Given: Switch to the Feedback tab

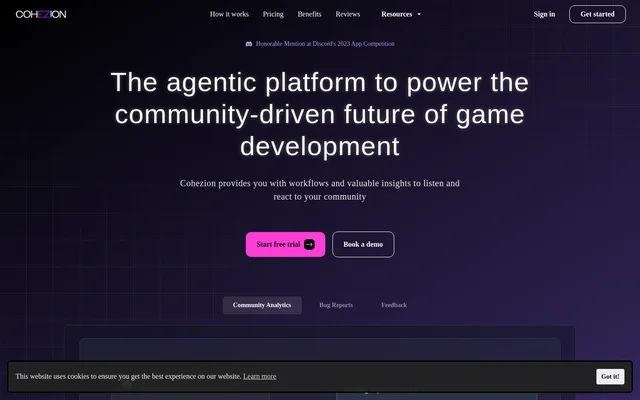Looking at the screenshot, I should pyautogui.click(x=394, y=305).
